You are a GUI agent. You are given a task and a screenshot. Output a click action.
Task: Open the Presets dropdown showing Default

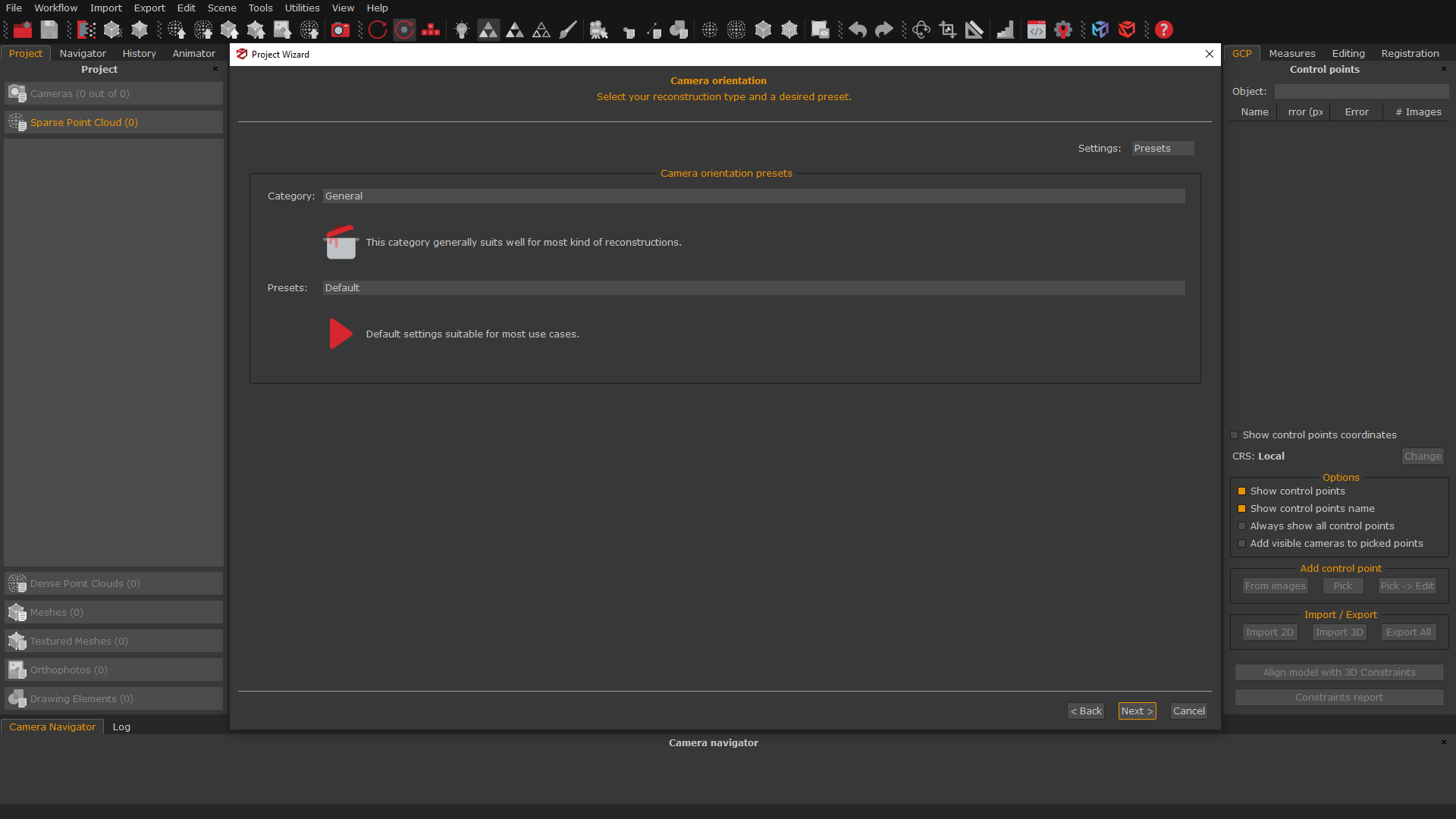[x=752, y=287]
